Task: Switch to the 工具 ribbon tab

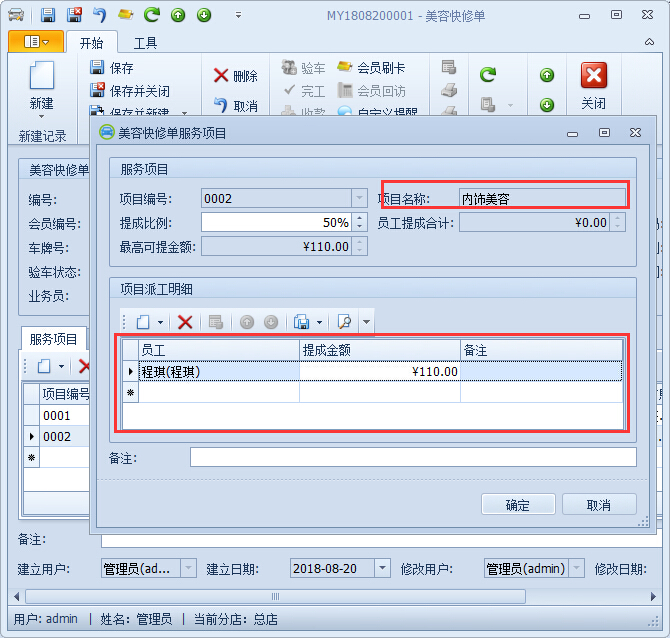Action: coord(145,43)
